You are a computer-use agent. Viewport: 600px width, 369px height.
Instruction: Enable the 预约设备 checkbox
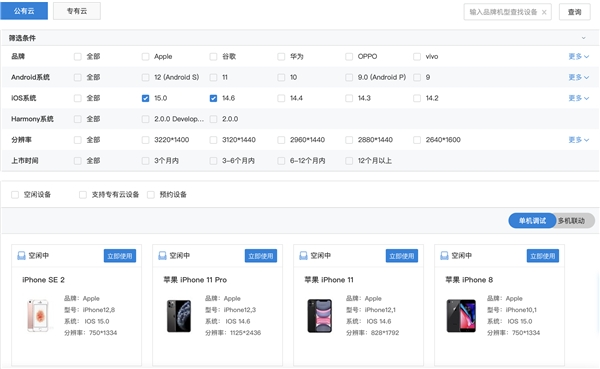click(151, 195)
